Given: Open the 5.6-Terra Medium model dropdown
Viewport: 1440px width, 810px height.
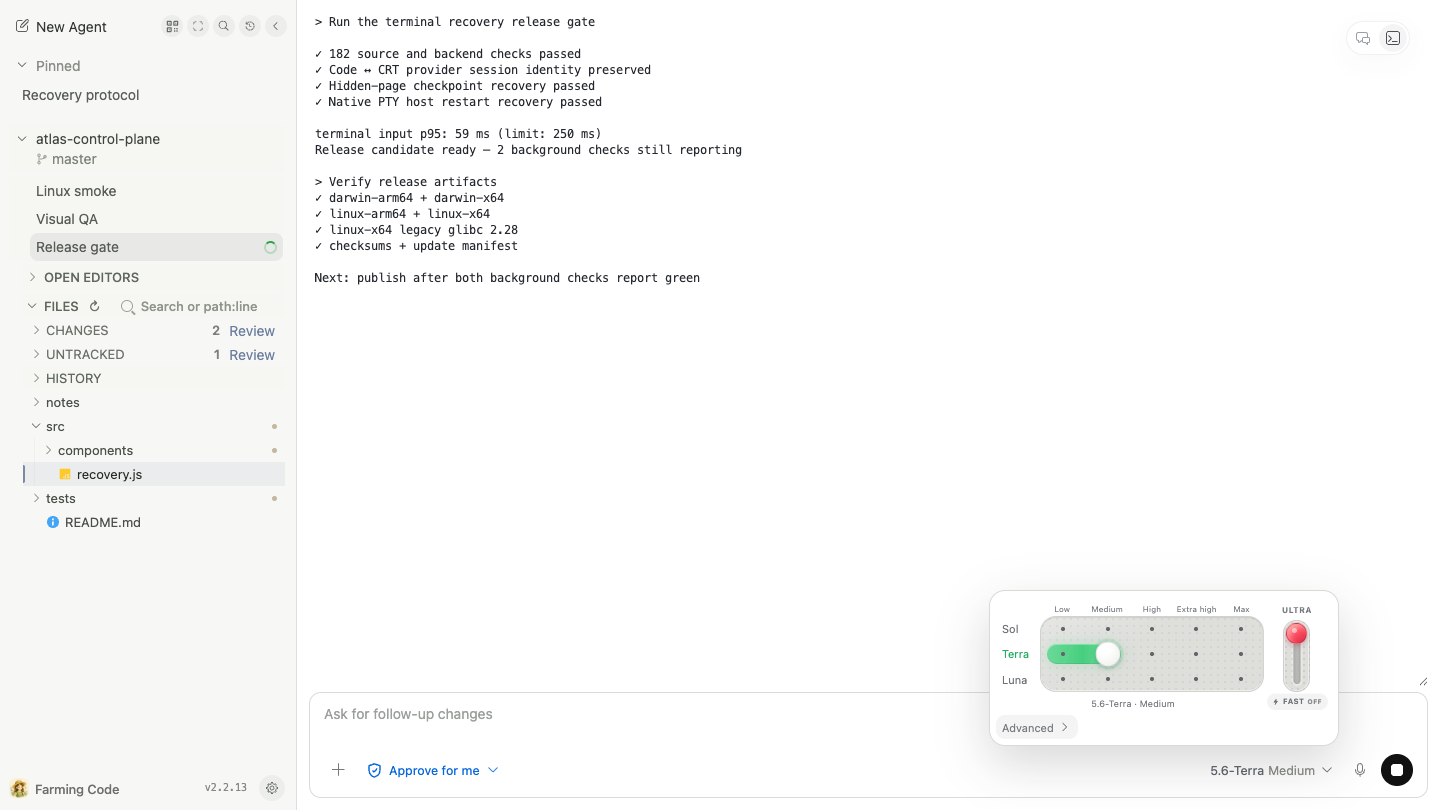Looking at the screenshot, I should (x=1271, y=770).
